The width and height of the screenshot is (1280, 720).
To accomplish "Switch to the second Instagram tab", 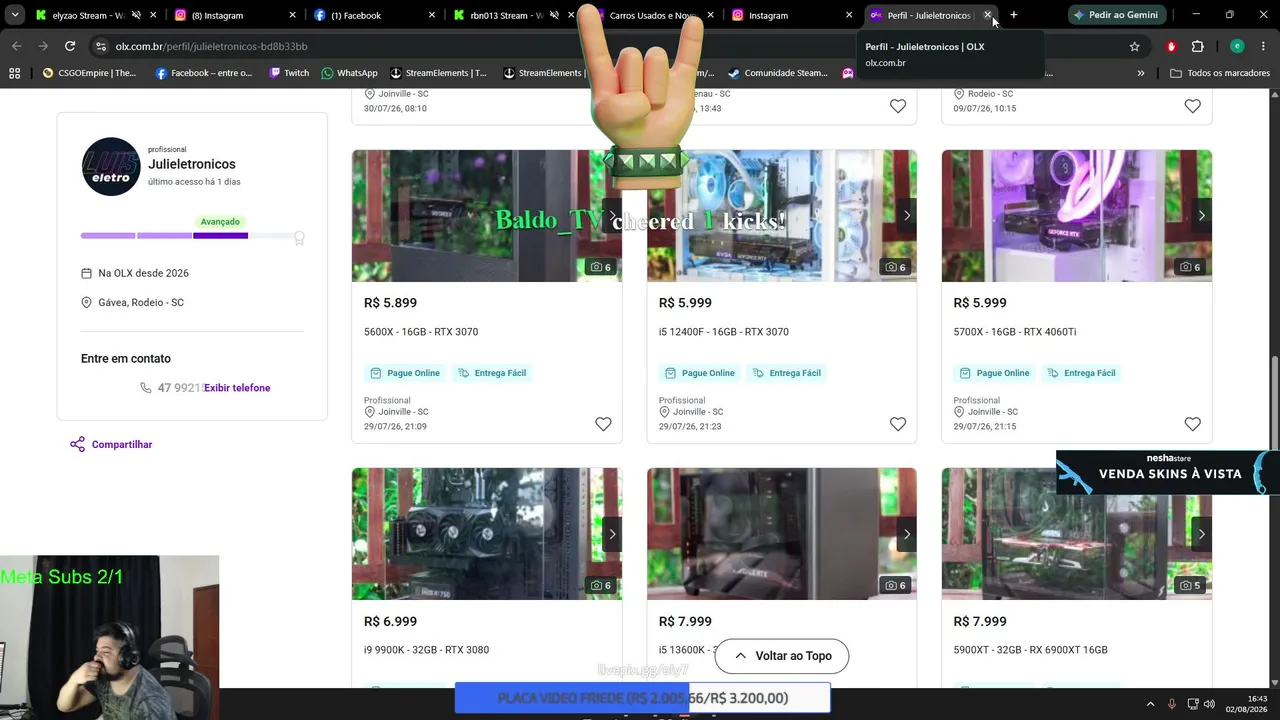I will (x=792, y=15).
